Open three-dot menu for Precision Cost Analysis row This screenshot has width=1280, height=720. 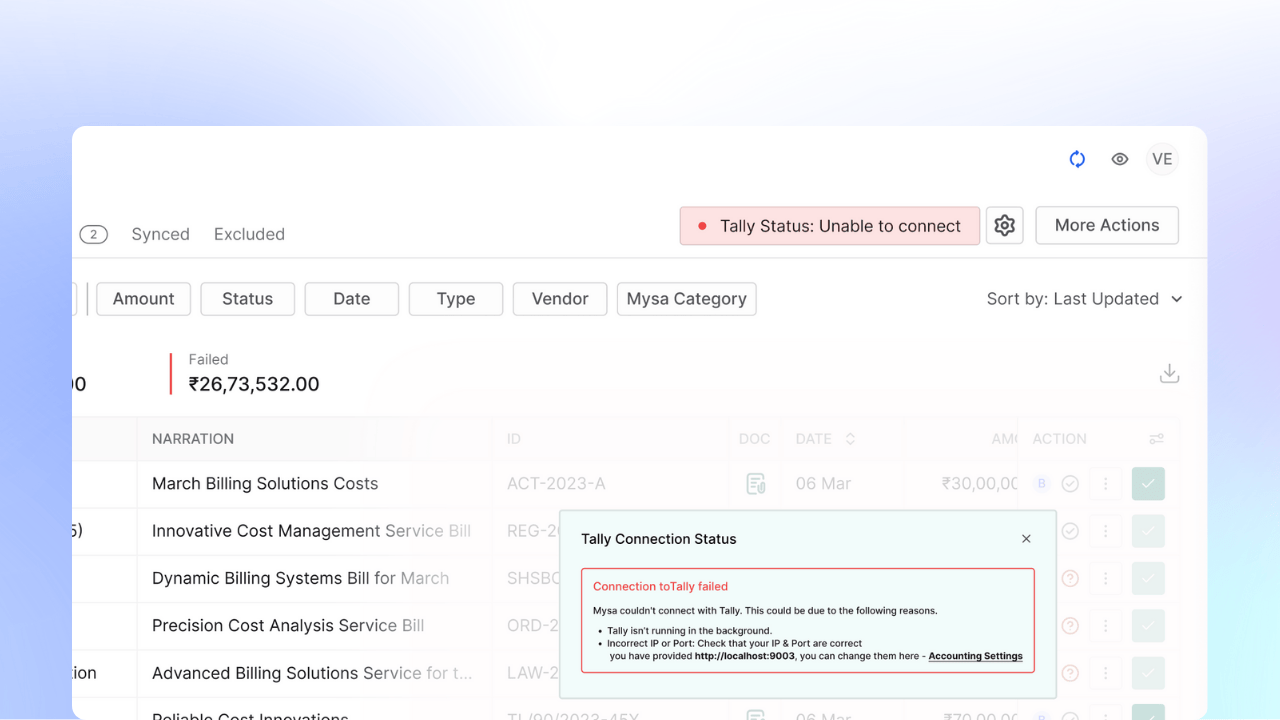pyautogui.click(x=1106, y=626)
